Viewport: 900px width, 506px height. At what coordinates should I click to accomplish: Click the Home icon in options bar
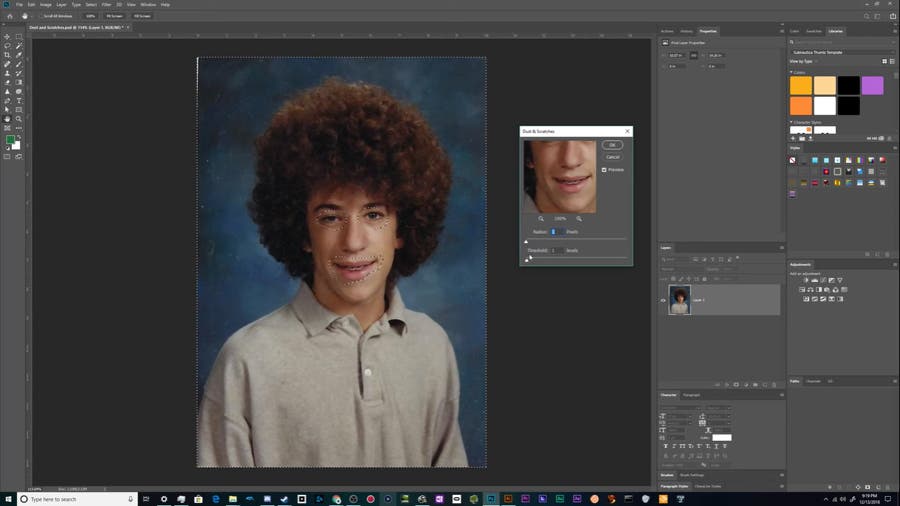pyautogui.click(x=10, y=16)
